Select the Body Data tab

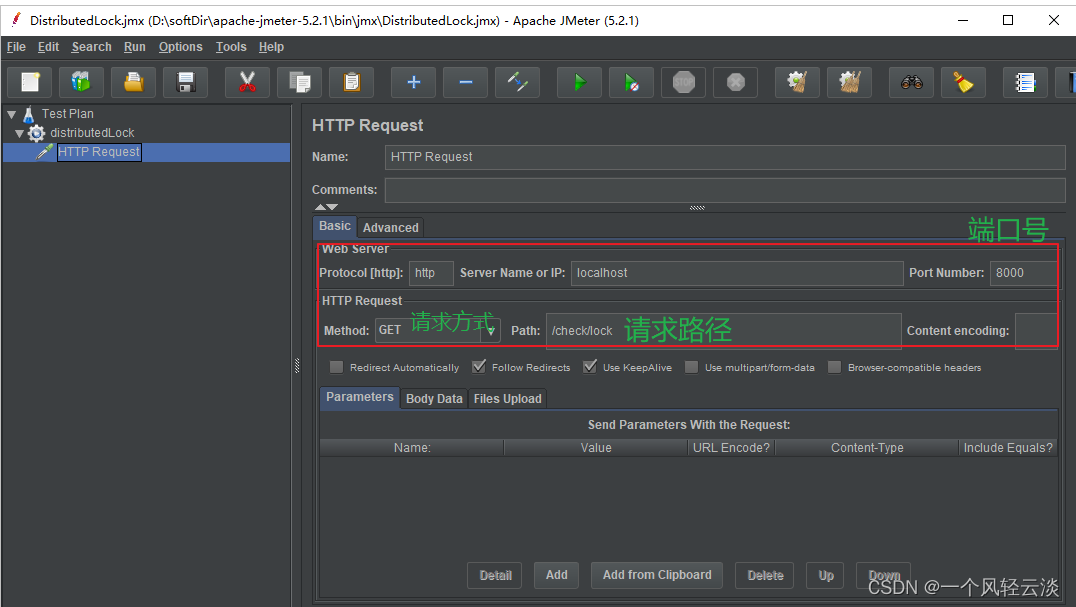pyautogui.click(x=434, y=398)
